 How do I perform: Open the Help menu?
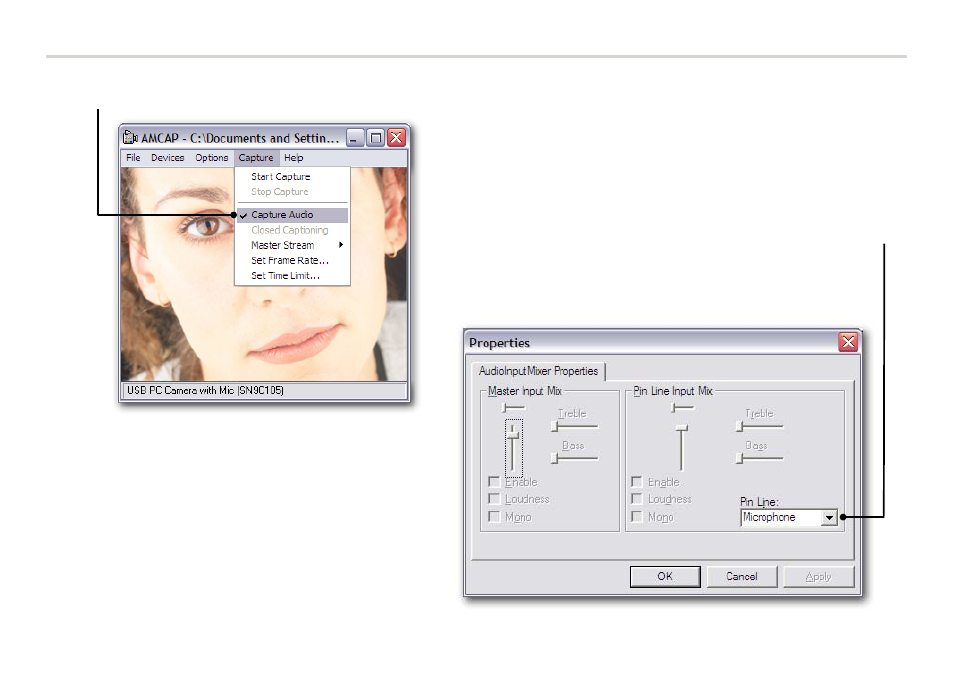[293, 158]
